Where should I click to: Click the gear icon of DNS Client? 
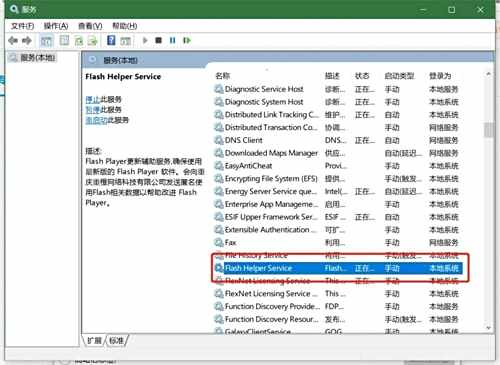(219, 140)
